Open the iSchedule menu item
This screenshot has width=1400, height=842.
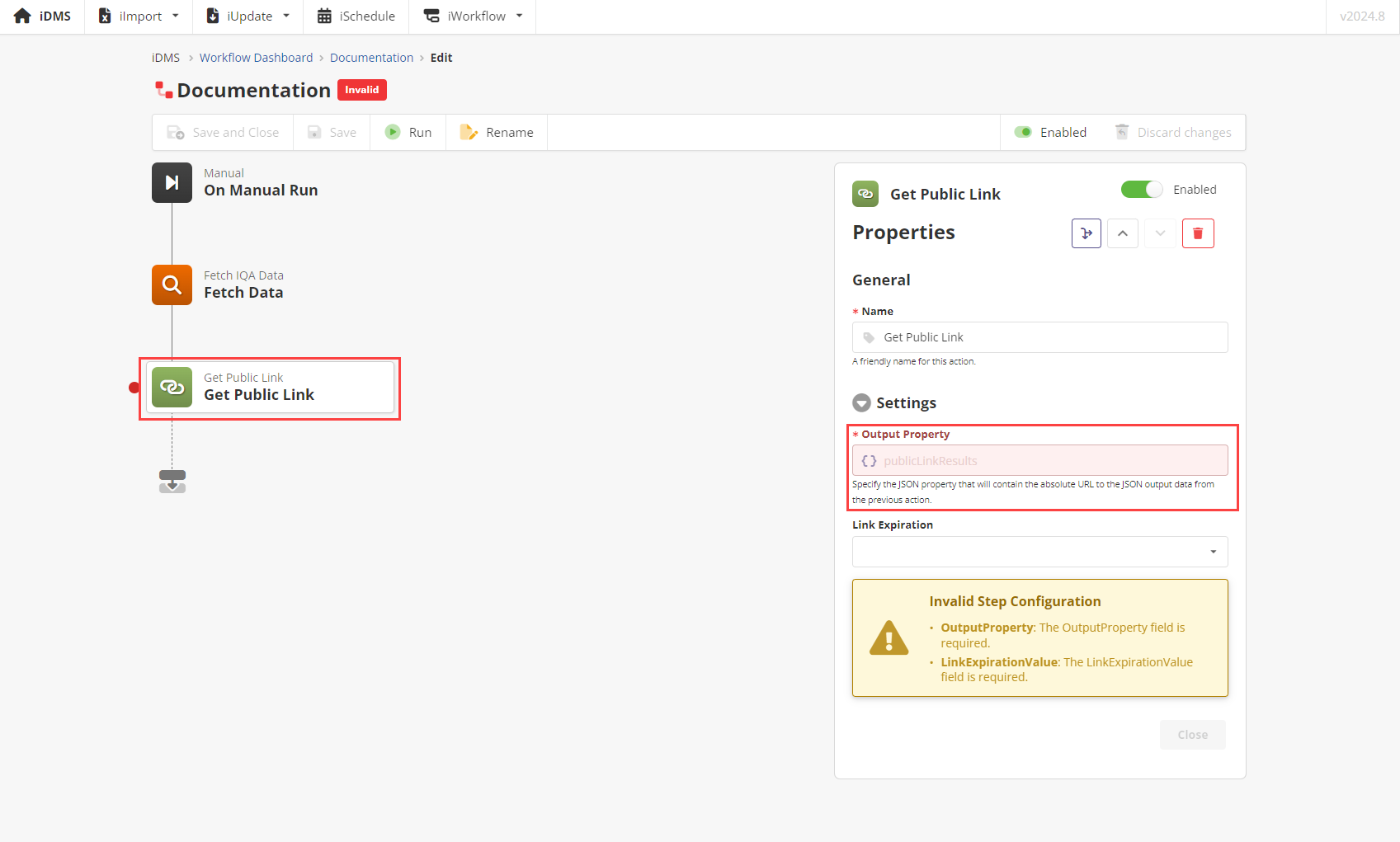pyautogui.click(x=356, y=16)
